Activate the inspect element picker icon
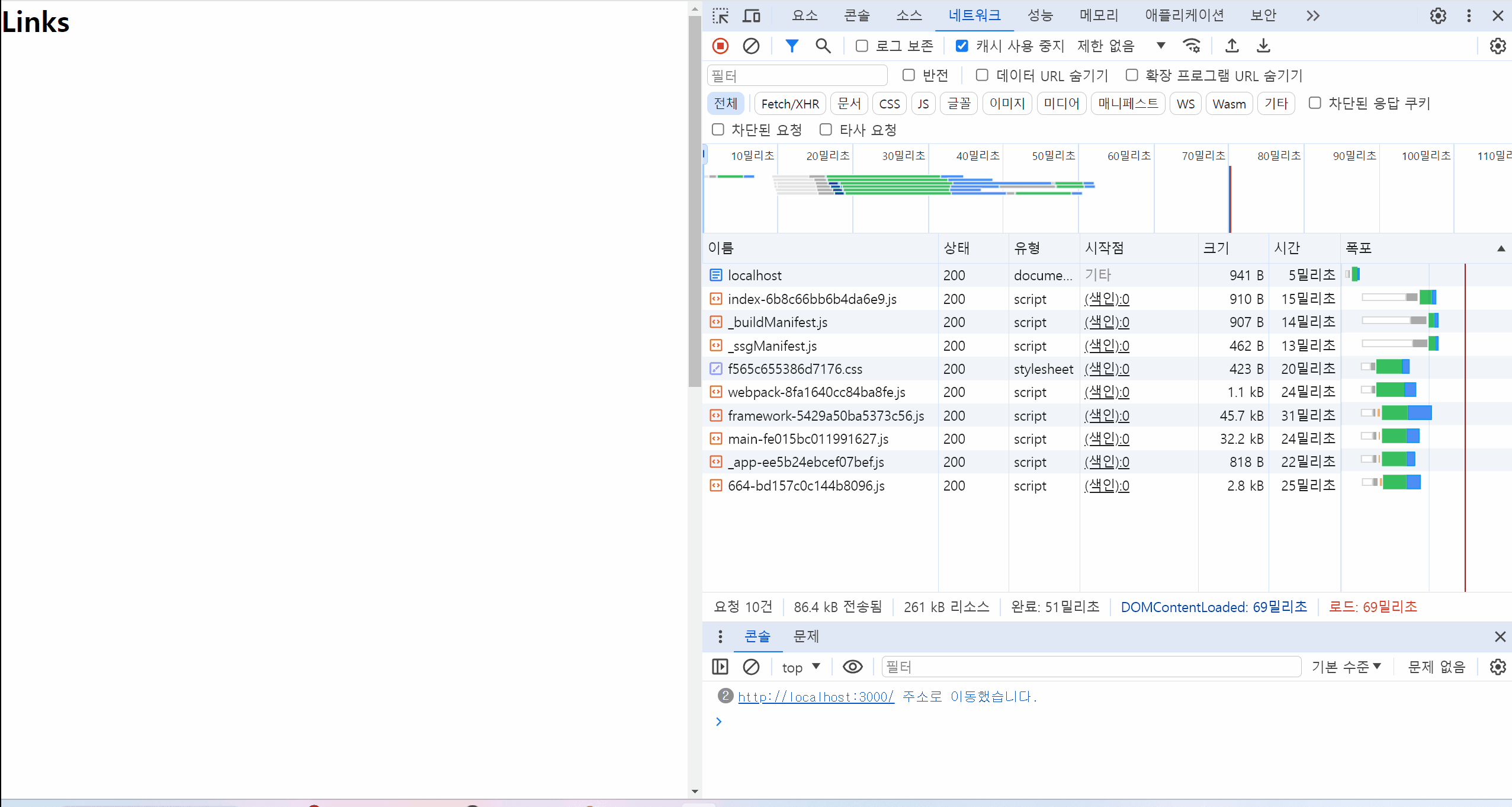The image size is (1512, 807). 720,15
